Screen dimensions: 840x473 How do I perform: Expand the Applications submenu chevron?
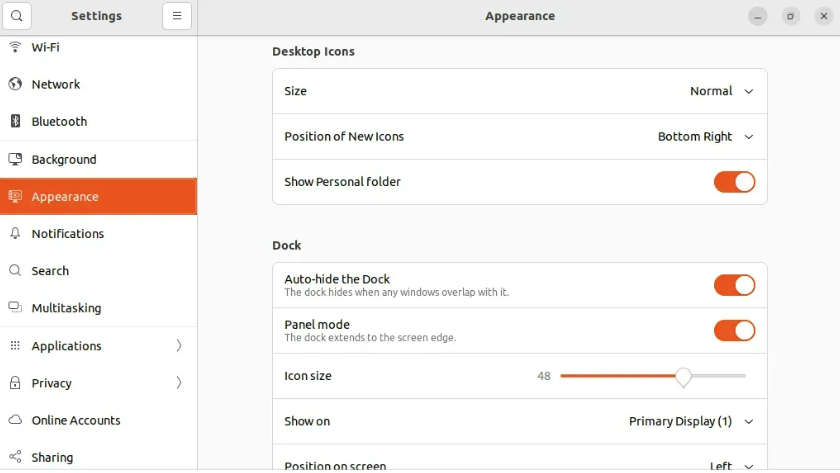pyautogui.click(x=179, y=346)
